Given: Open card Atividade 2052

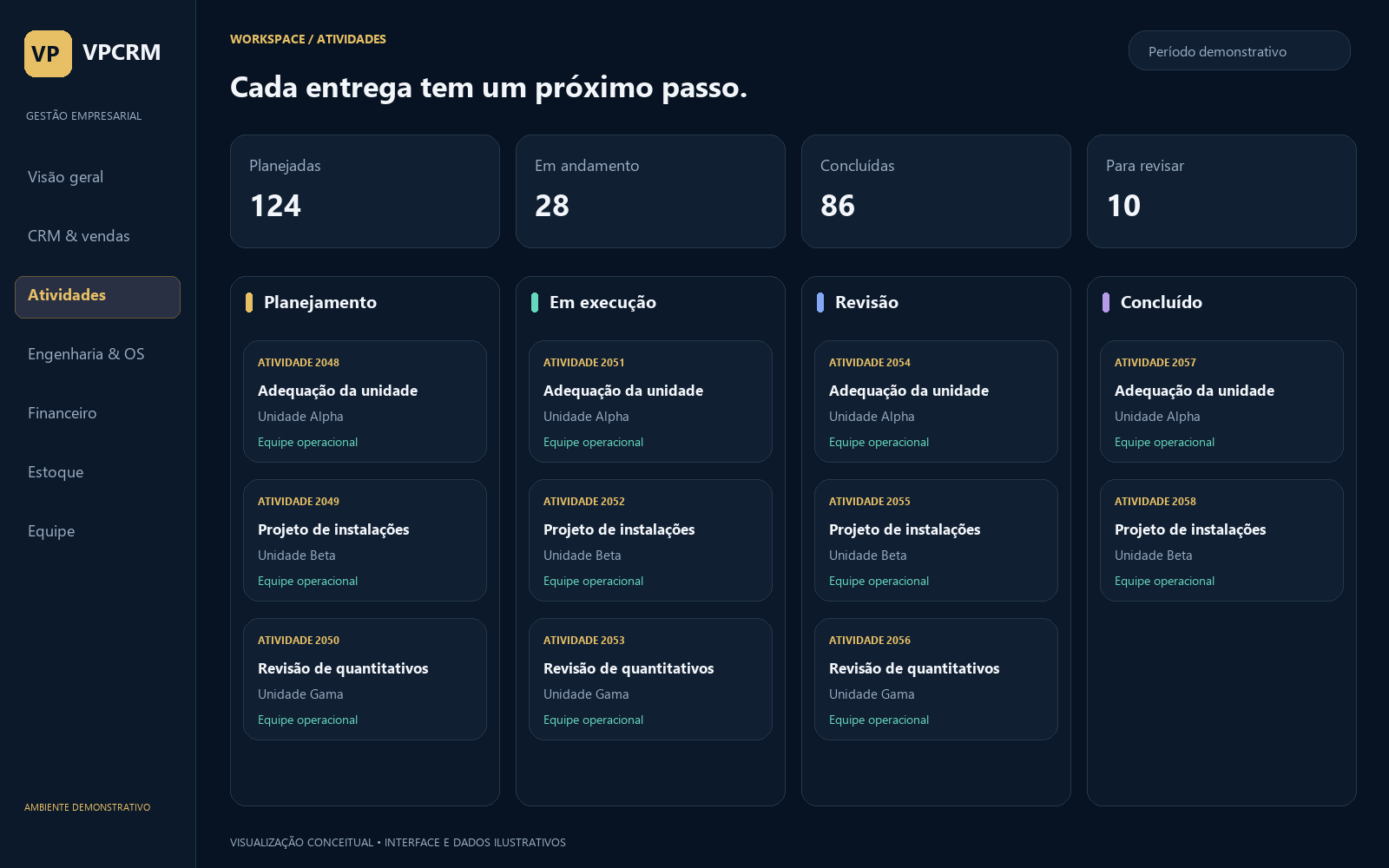Looking at the screenshot, I should 650,540.
